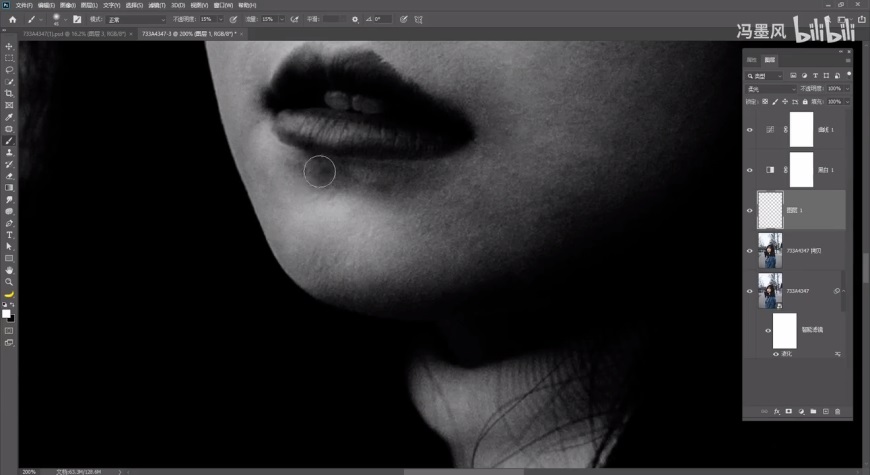Click the foreground color swatch

point(6,314)
